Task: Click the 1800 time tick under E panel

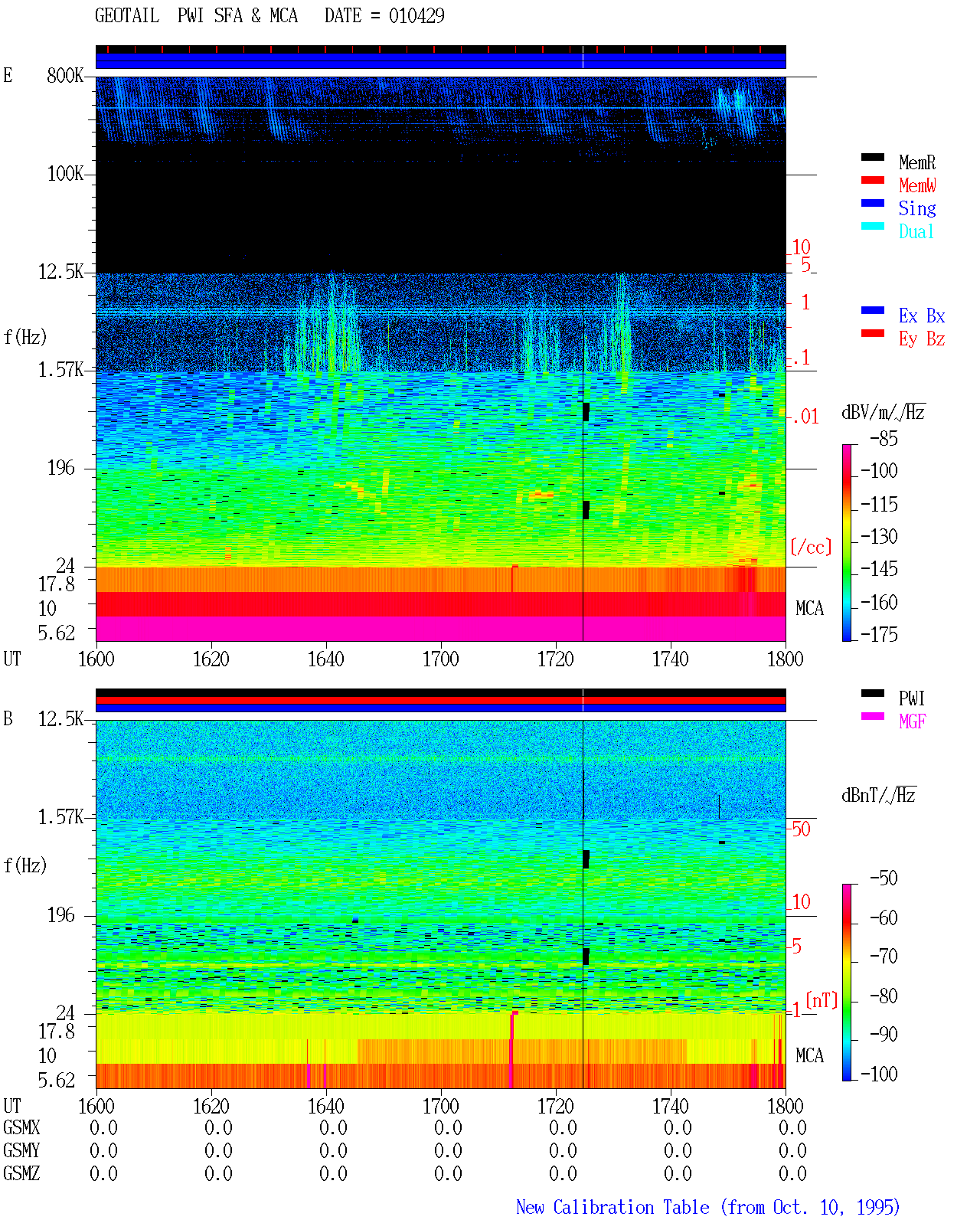Action: [x=786, y=659]
